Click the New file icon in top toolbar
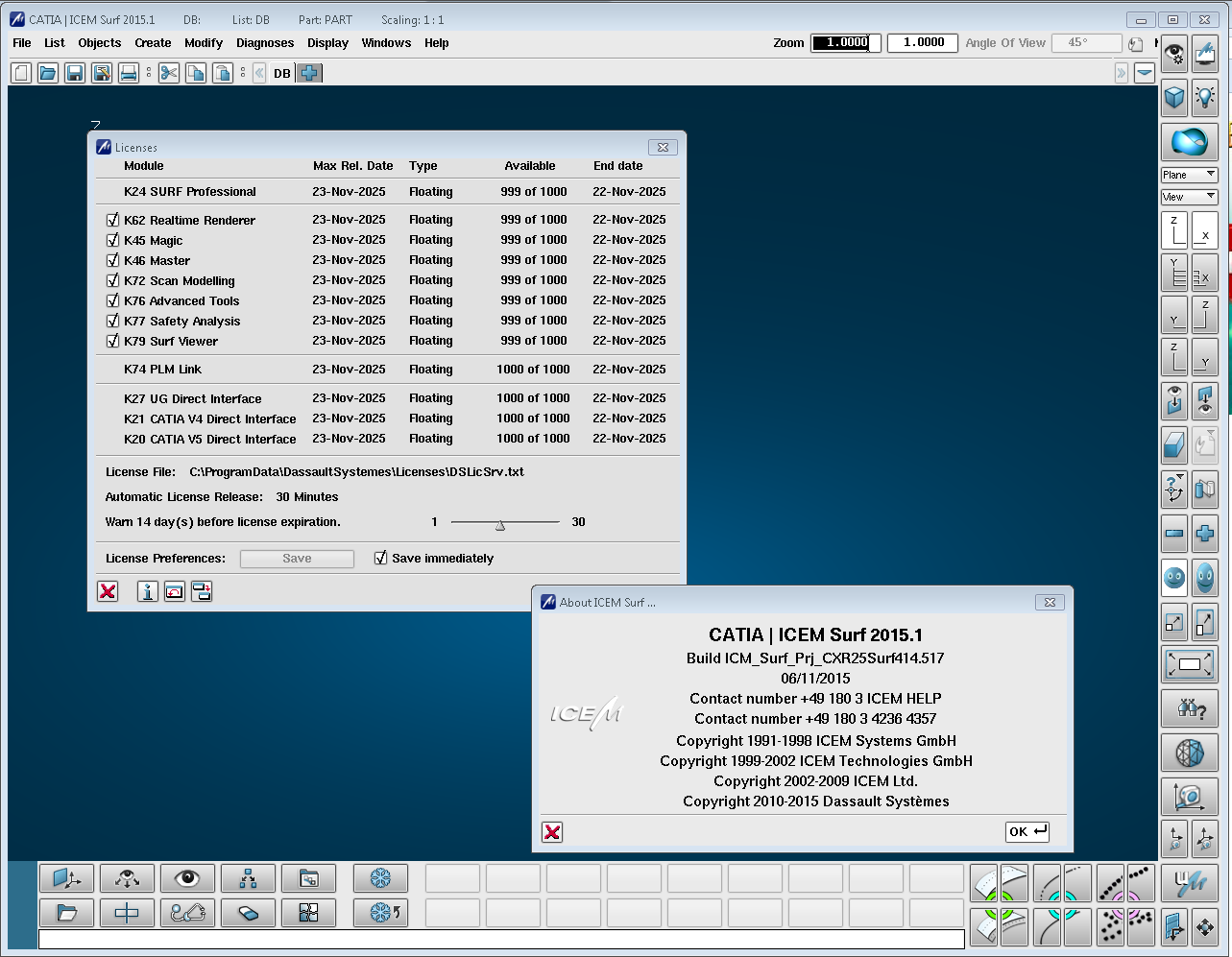Viewport: 1232px width, 957px height. 21,73
